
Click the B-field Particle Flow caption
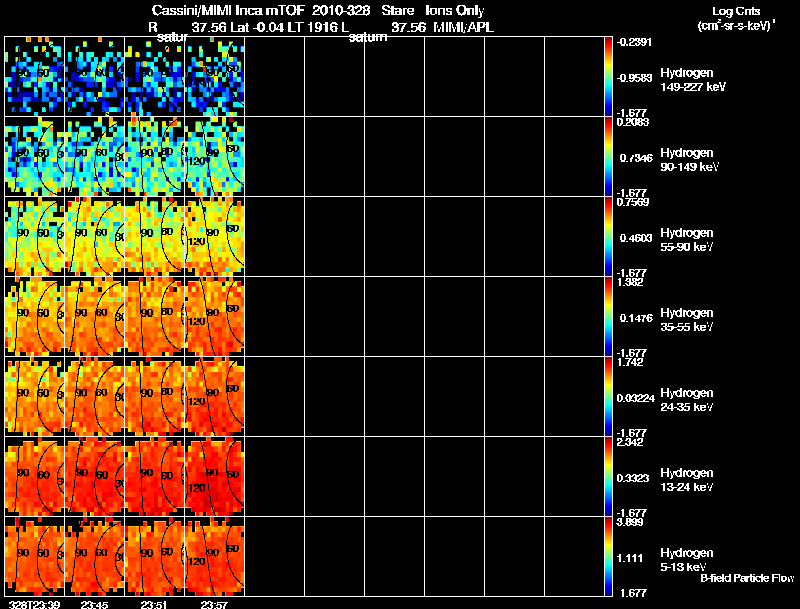coord(746,578)
